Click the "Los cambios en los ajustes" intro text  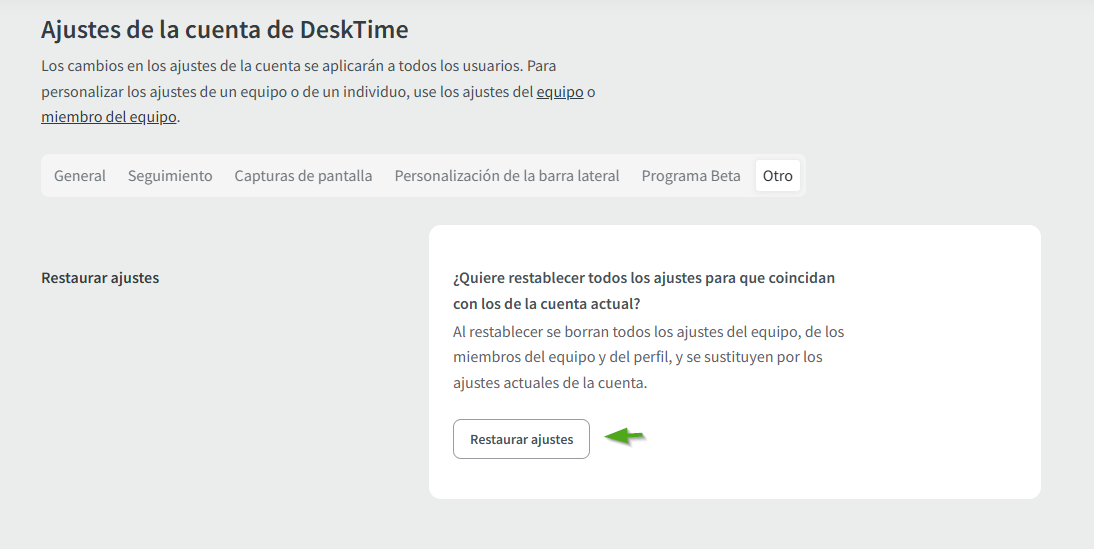pyautogui.click(x=297, y=67)
